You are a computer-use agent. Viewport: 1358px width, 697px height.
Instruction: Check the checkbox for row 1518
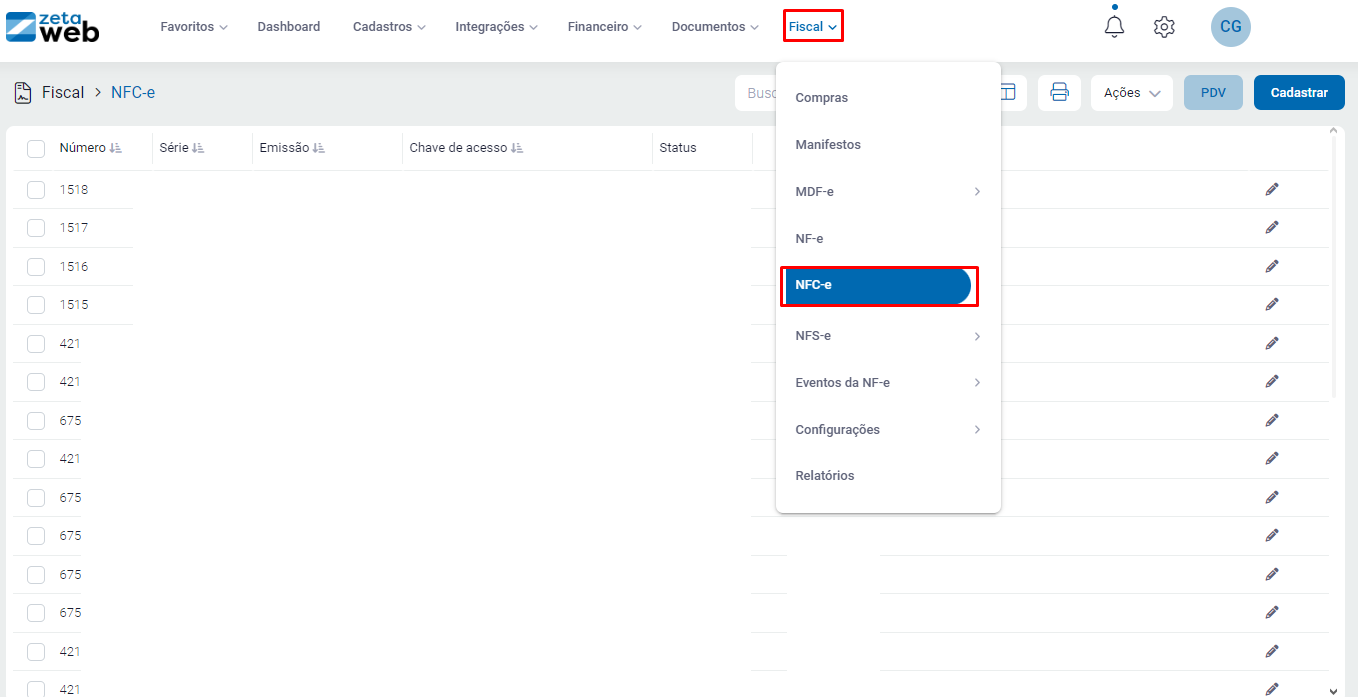[x=36, y=190]
